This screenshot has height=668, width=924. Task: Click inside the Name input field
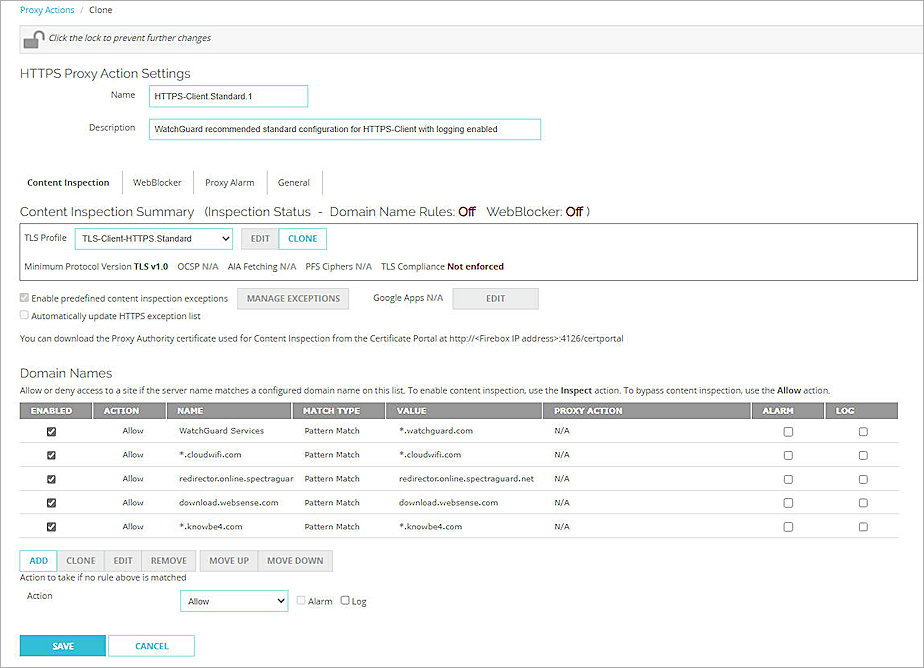pyautogui.click(x=227, y=96)
